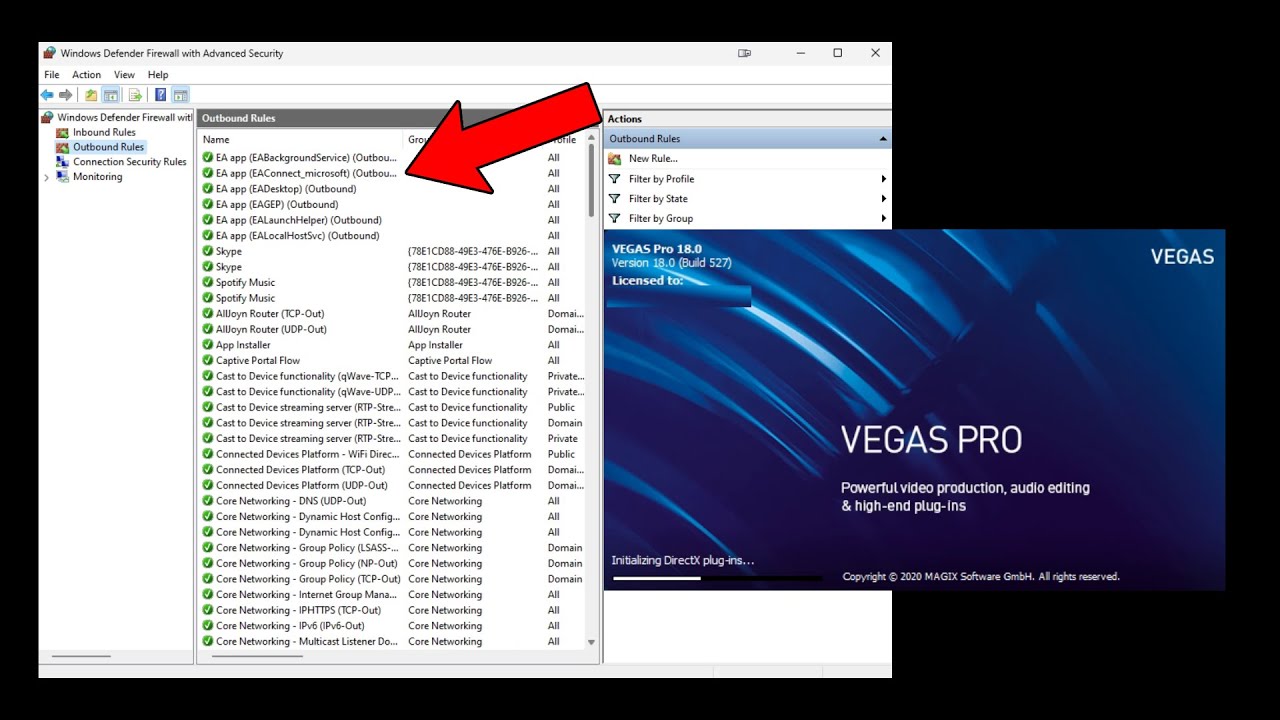Click the Actions pane header label
Viewport: 1280px width, 720px height.
625,119
